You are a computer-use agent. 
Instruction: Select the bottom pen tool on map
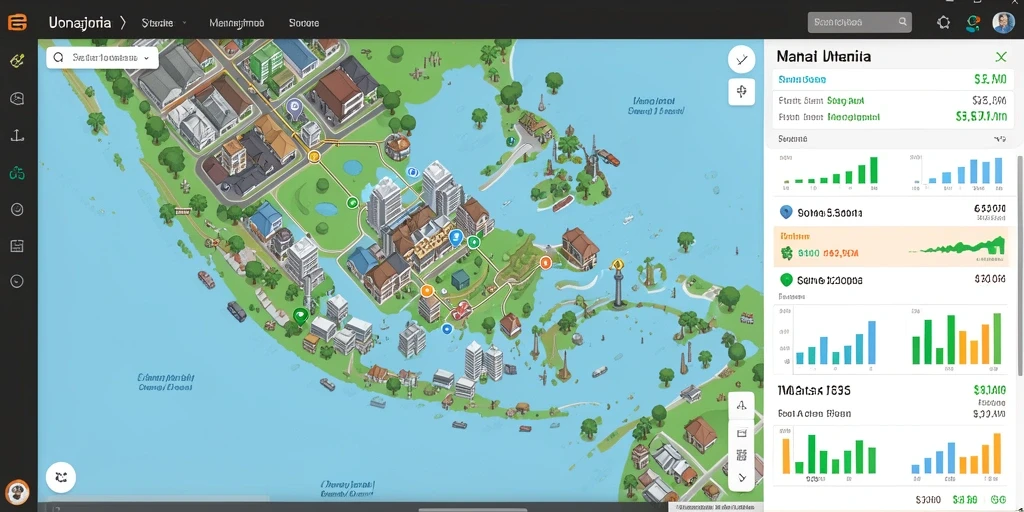click(x=741, y=478)
